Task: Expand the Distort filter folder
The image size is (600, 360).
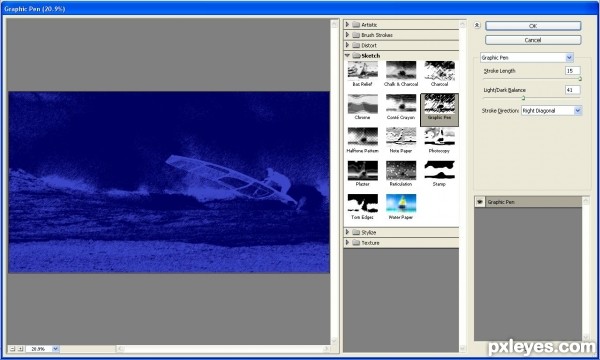Action: tap(347, 45)
